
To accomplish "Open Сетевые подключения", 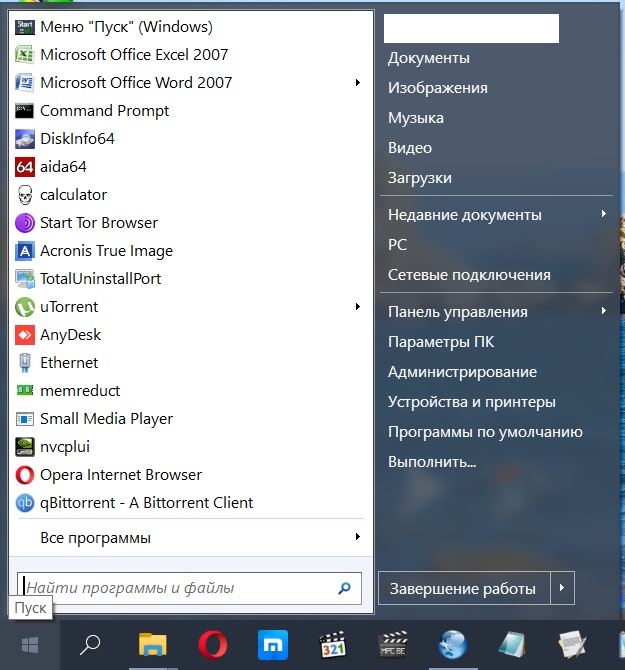I will pos(469,275).
